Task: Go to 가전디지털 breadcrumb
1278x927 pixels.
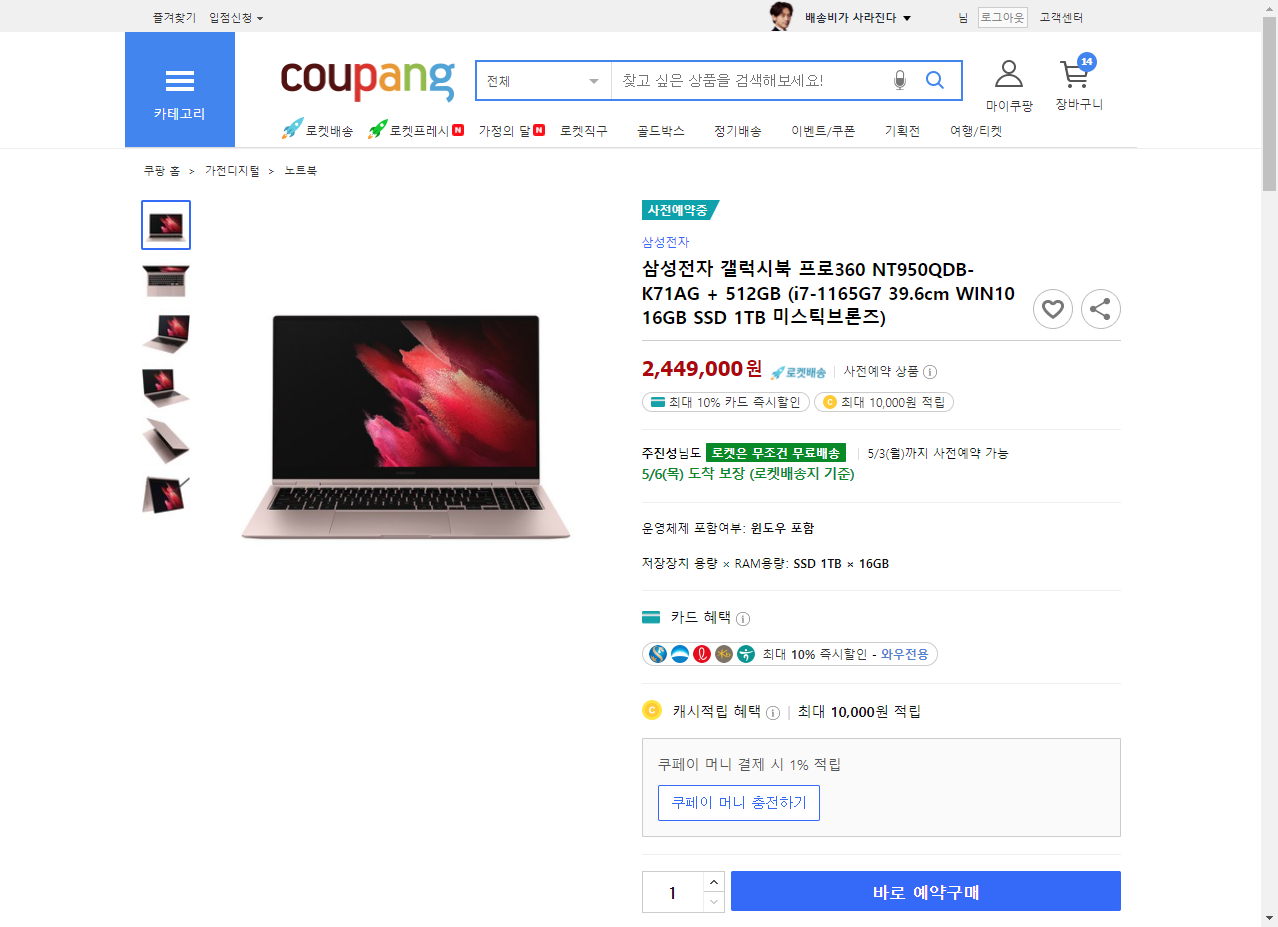Action: (232, 171)
